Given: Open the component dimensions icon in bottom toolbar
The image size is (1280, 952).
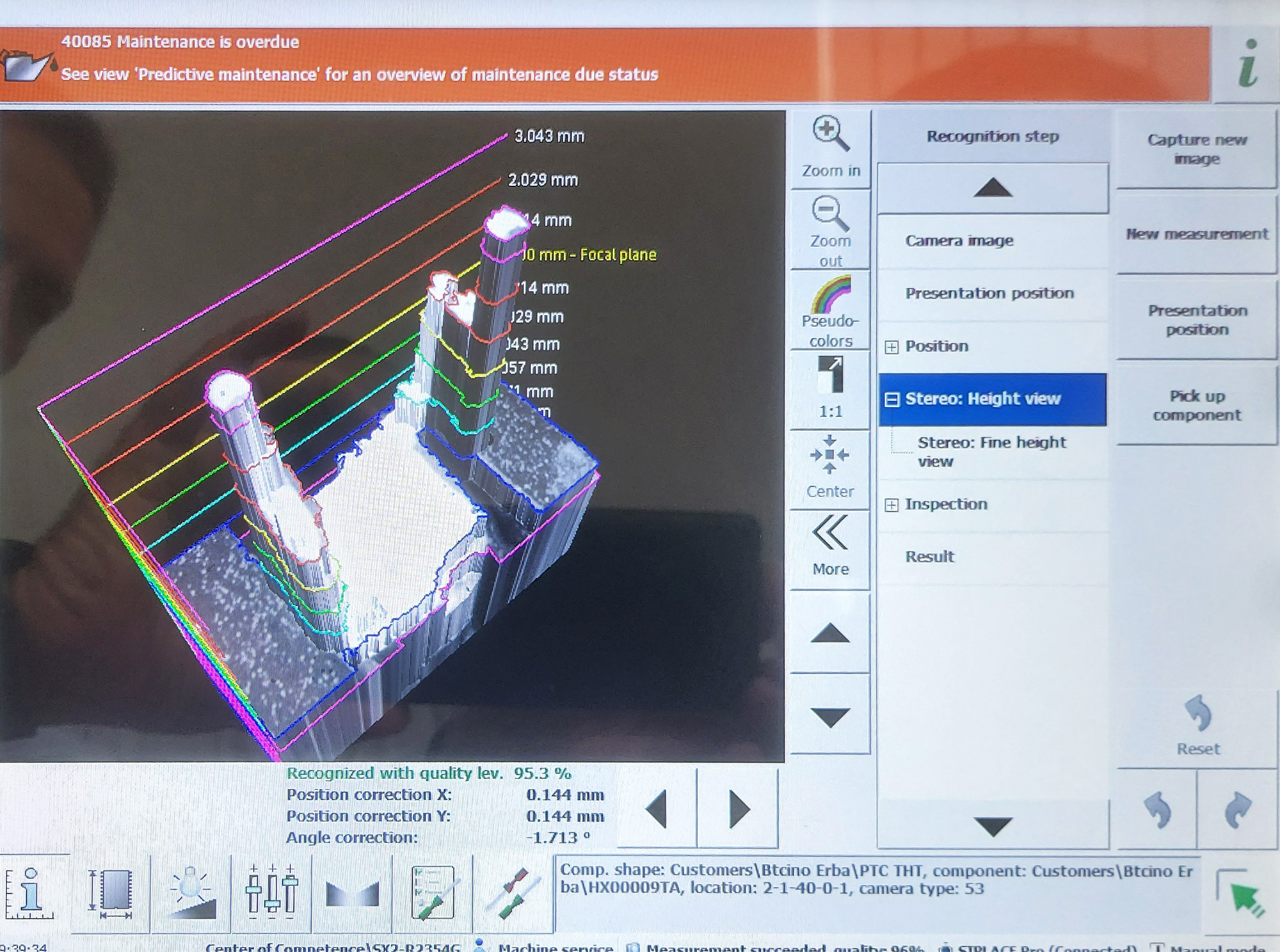Looking at the screenshot, I should 111,893.
